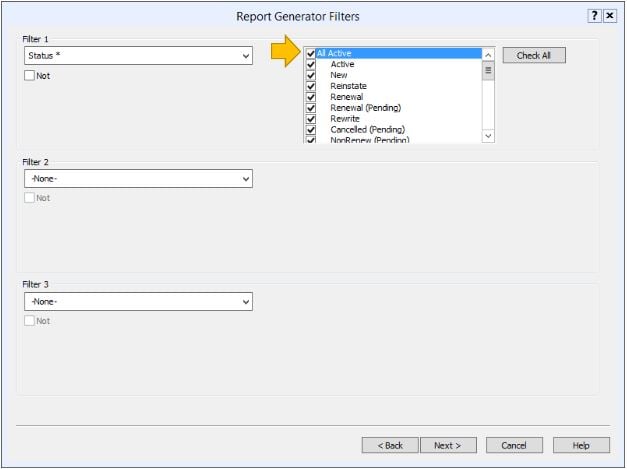Uncheck the Cancelled (Pending) checkbox
Screen dimensions: 627x469
[311, 130]
